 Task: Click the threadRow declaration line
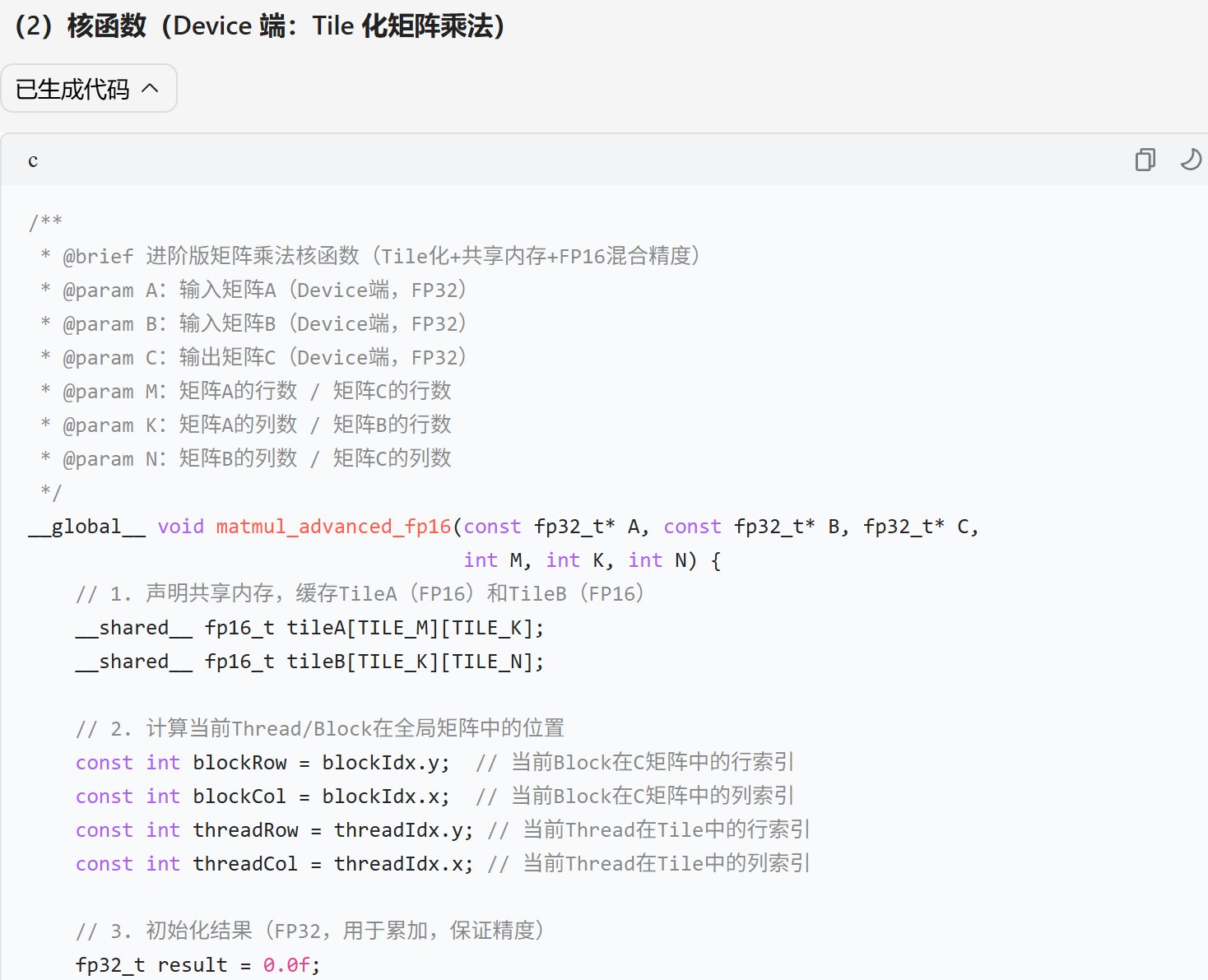pyautogui.click(x=443, y=830)
